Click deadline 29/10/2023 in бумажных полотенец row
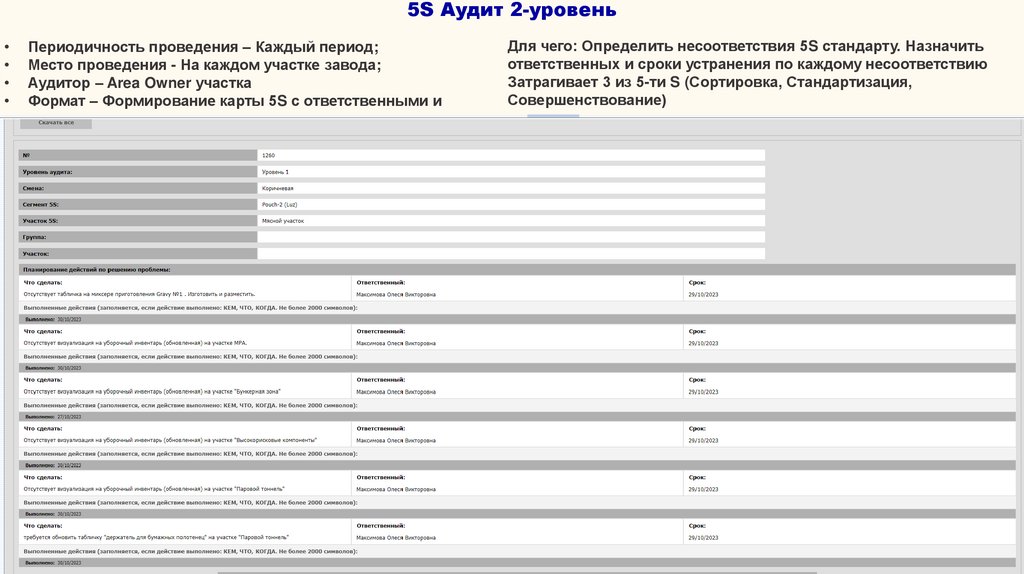 [x=703, y=537]
